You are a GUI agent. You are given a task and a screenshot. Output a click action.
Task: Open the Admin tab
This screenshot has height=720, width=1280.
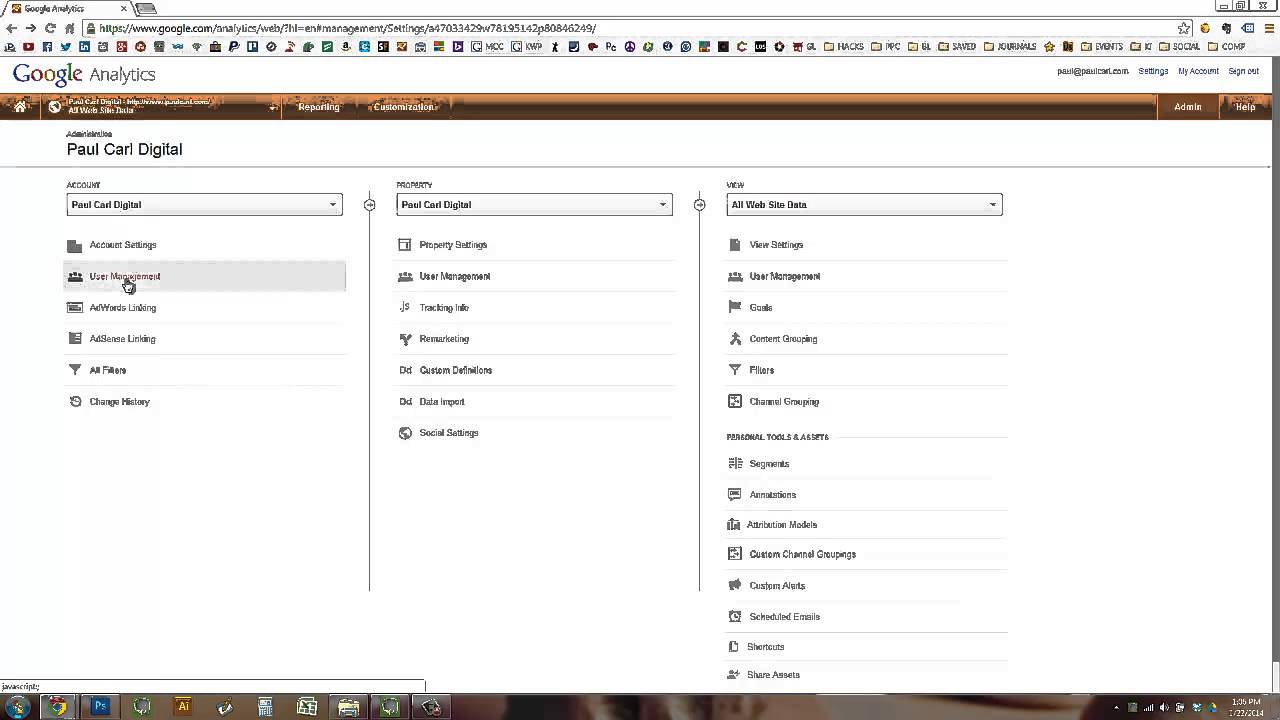pos(1188,107)
